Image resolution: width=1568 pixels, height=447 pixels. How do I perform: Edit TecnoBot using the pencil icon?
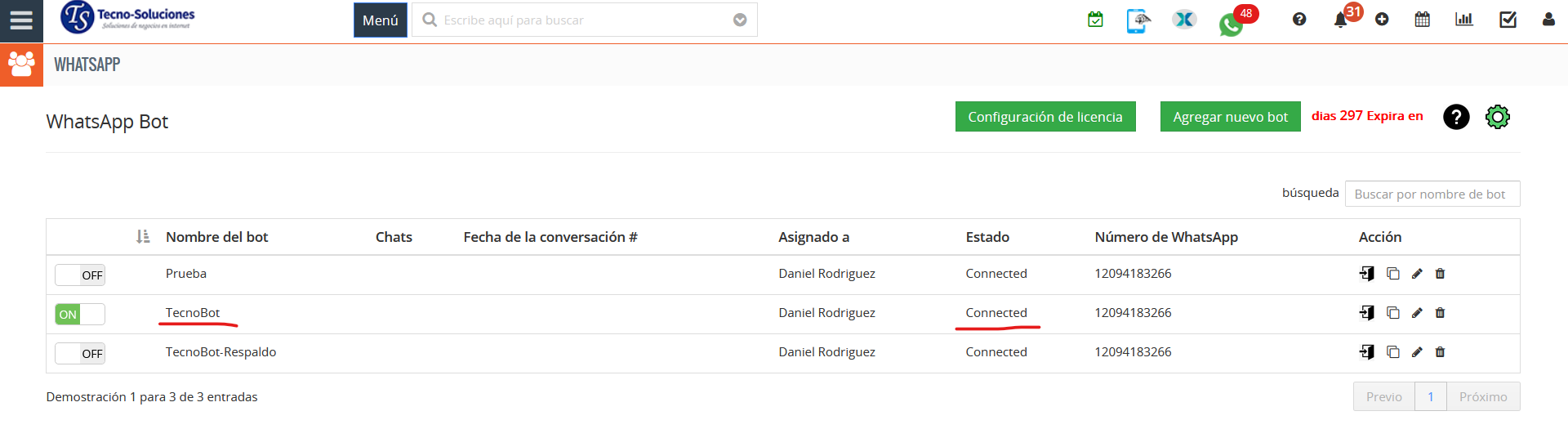(1417, 313)
